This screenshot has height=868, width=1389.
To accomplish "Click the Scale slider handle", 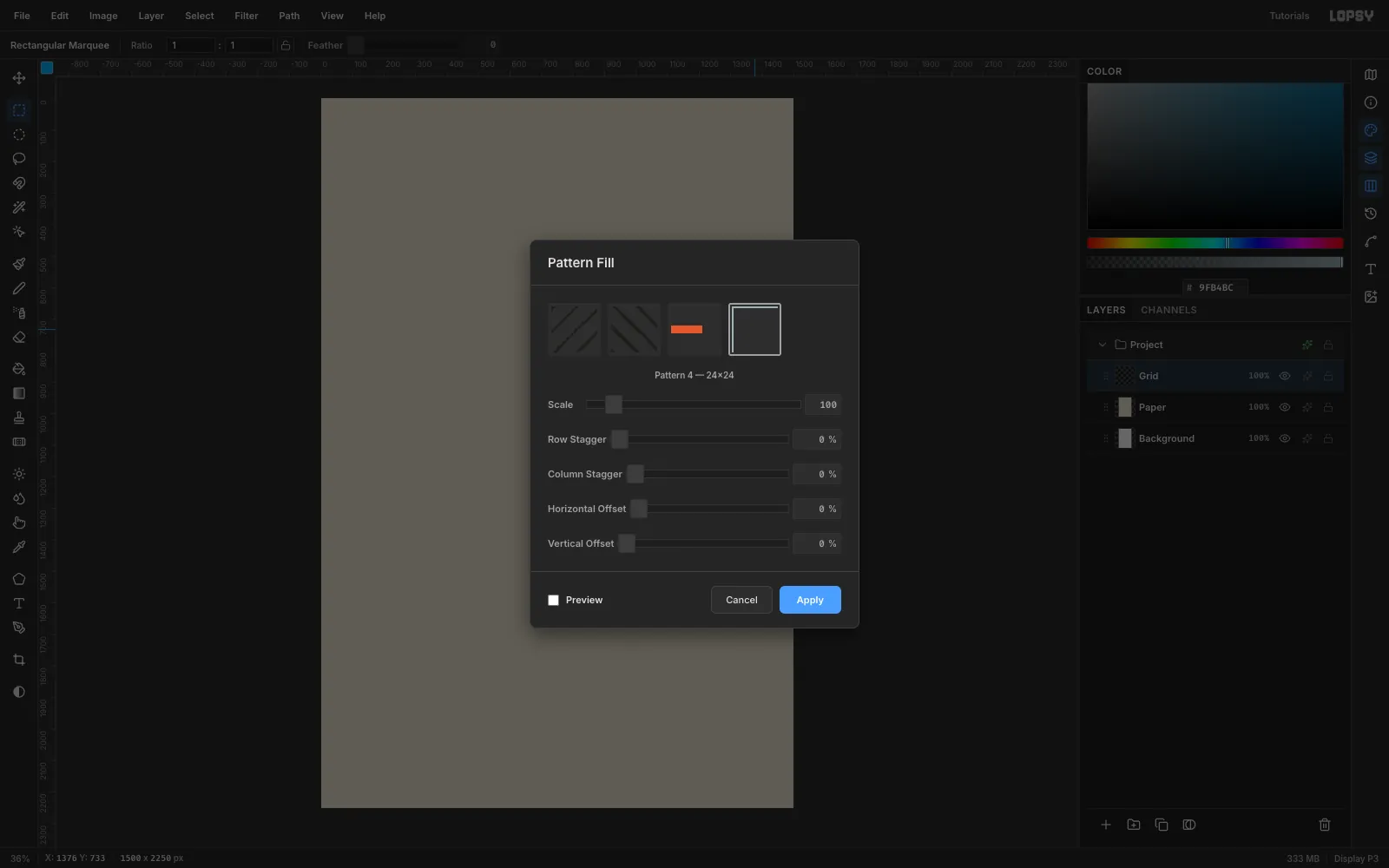I will tap(614, 404).
